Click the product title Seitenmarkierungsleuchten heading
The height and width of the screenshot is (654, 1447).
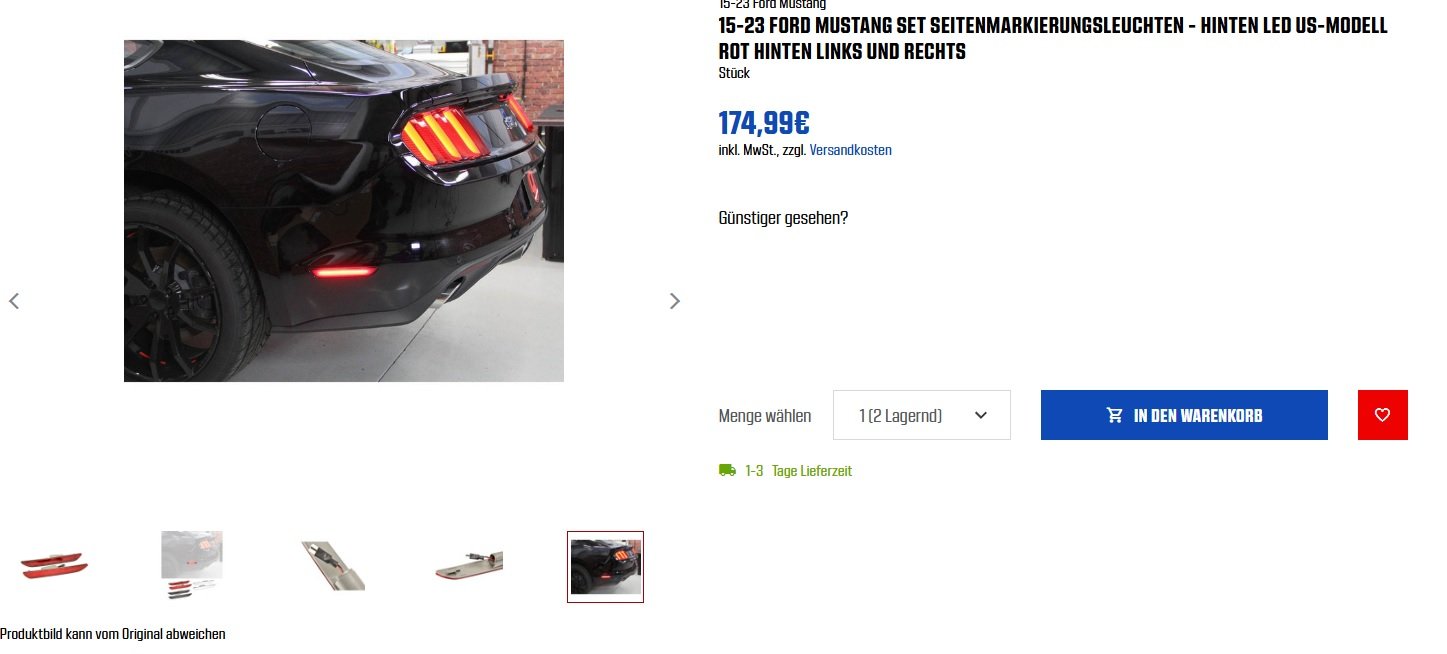pyautogui.click(x=1053, y=39)
